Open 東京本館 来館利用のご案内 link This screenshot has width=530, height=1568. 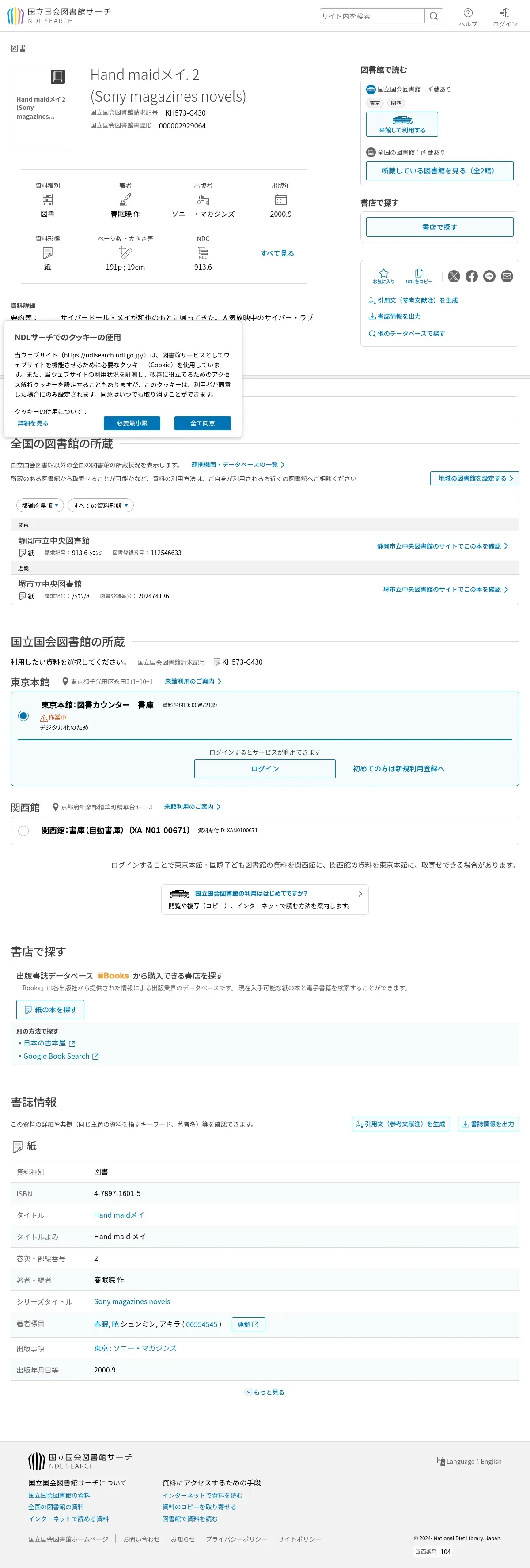coord(193,681)
